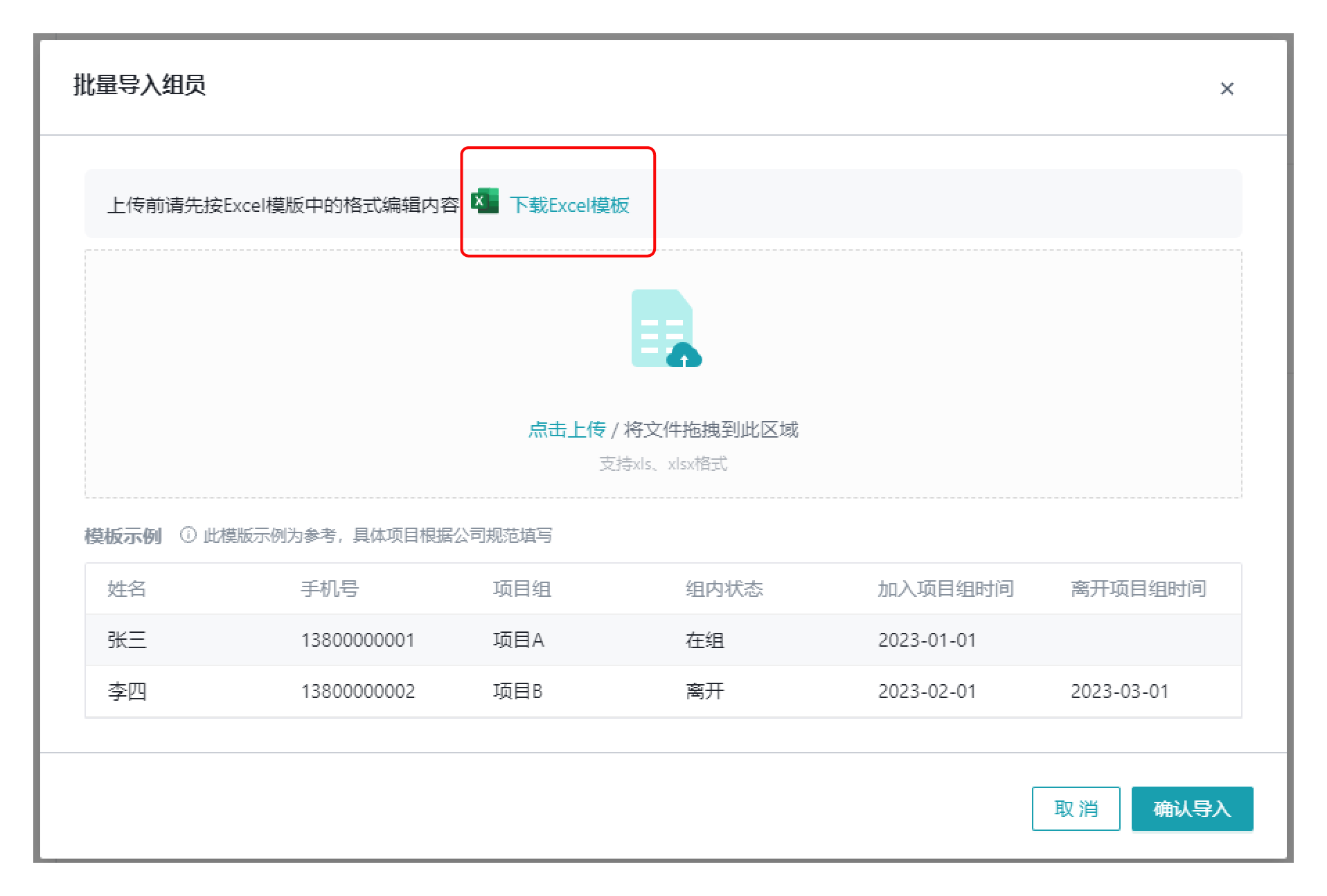Viewport: 1327px width, 896px height.
Task: Select the 加入项目组时间 column header
Action: (945, 589)
